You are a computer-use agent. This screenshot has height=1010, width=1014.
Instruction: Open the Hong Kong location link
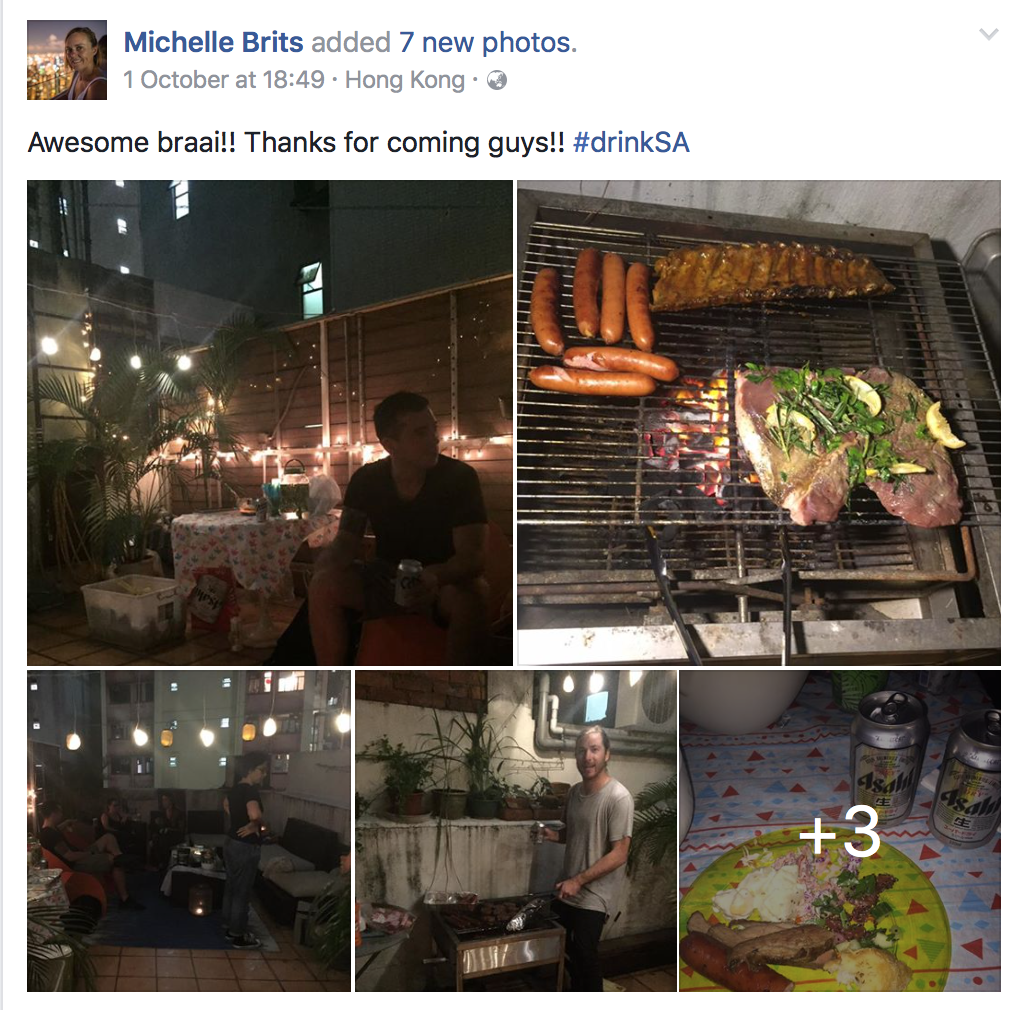[405, 80]
